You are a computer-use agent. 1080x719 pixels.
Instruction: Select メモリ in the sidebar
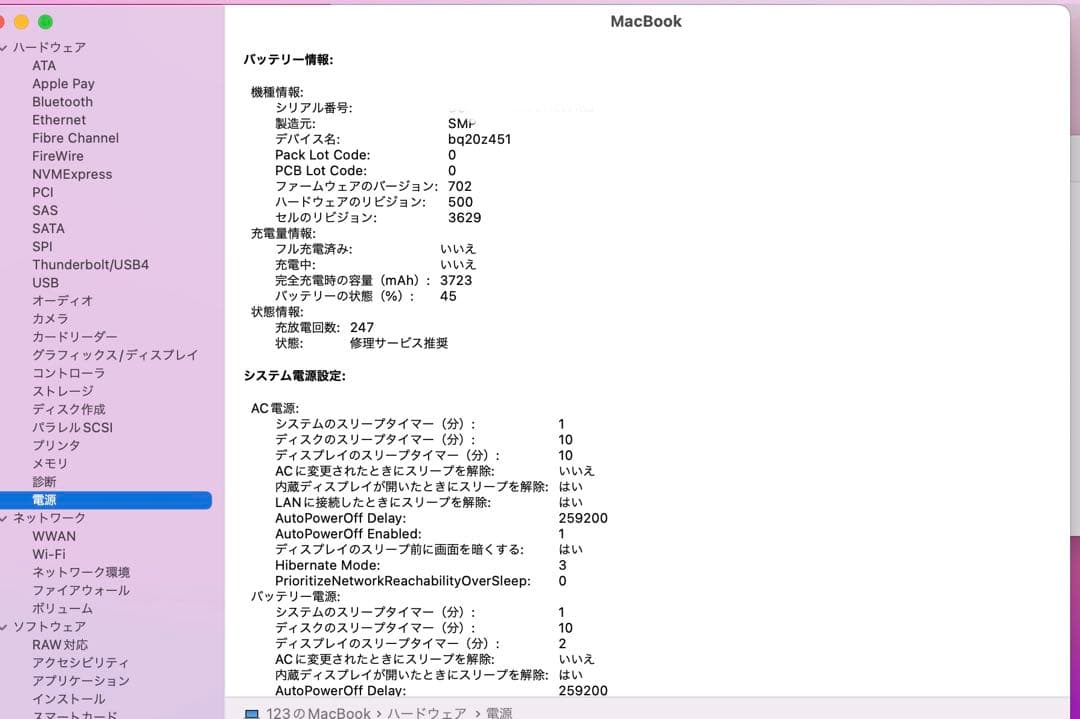(x=50, y=463)
